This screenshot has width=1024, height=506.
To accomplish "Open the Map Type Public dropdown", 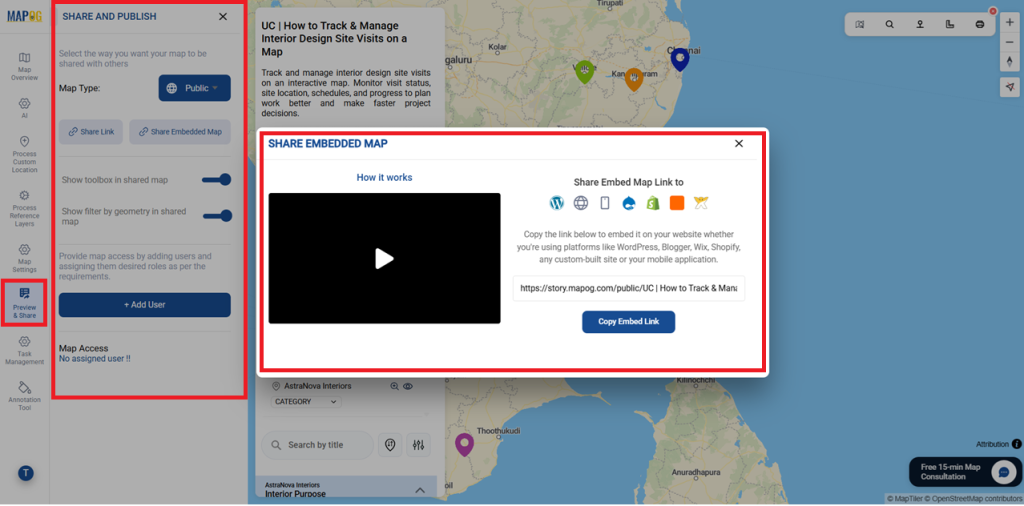I will coord(195,88).
